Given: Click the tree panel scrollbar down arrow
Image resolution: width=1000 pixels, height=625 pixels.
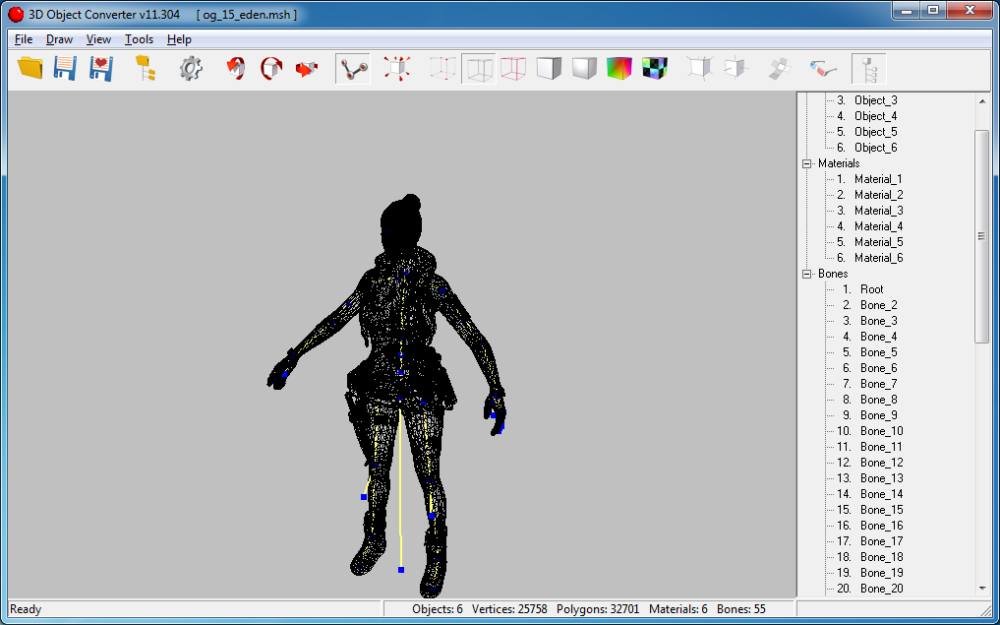Looking at the screenshot, I should pos(982,589).
